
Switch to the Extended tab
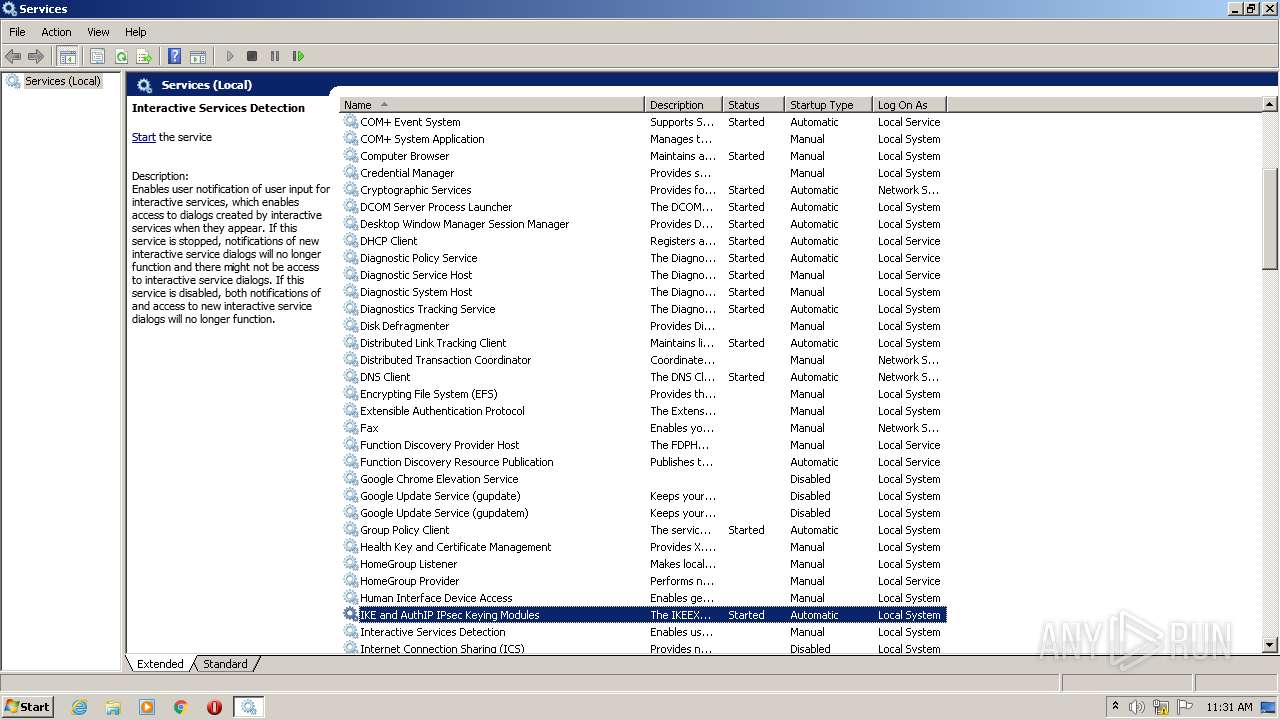(160, 664)
